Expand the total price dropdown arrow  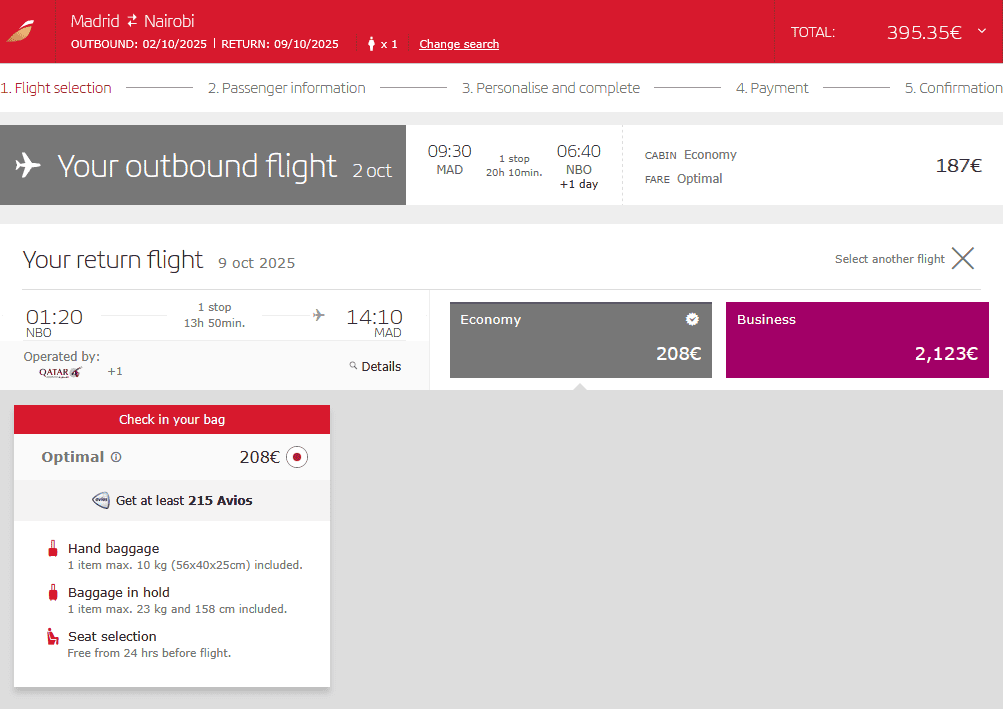981,31
